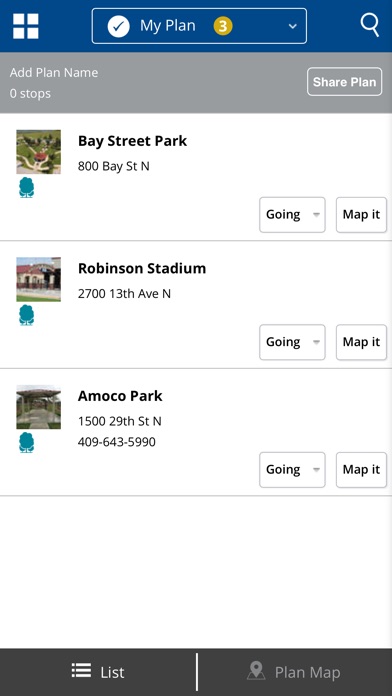
Task: Open the Robinson Stadium thumbnail photo
Action: coord(39,279)
